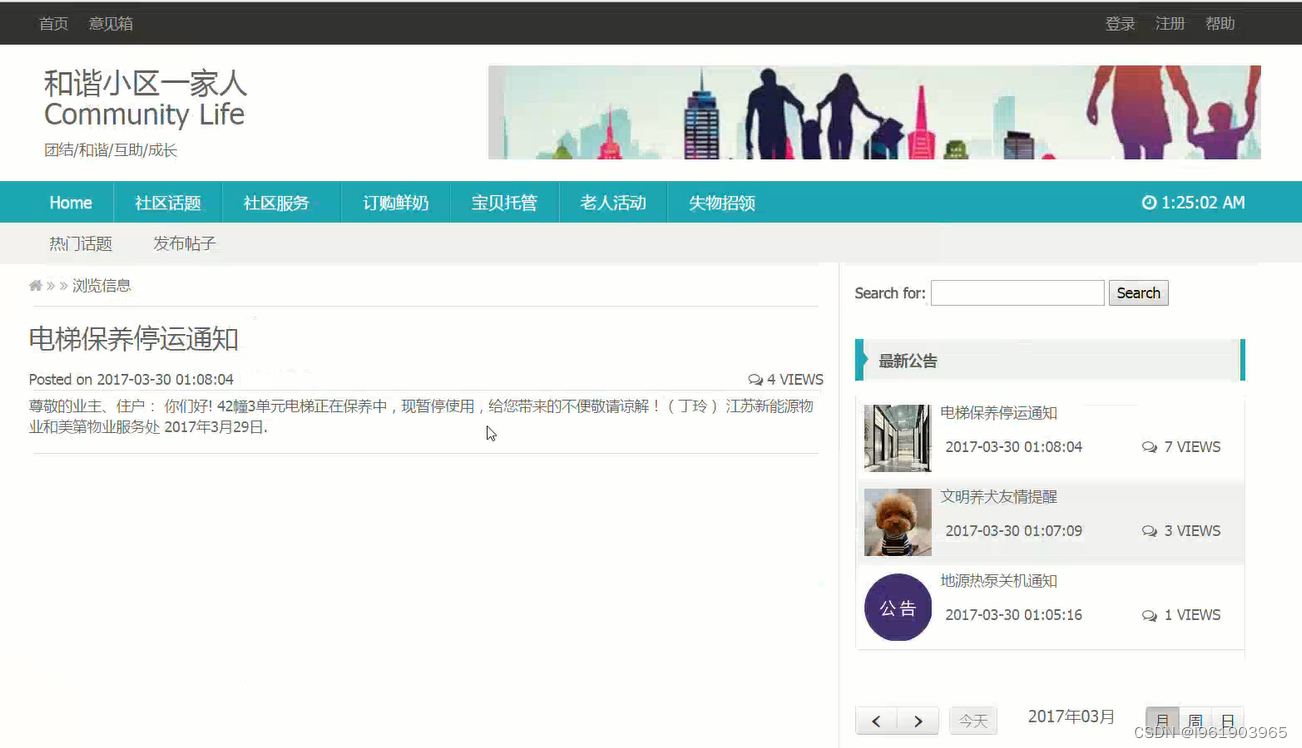Go to previous month with left arrow
The width and height of the screenshot is (1302, 748).
(876, 721)
